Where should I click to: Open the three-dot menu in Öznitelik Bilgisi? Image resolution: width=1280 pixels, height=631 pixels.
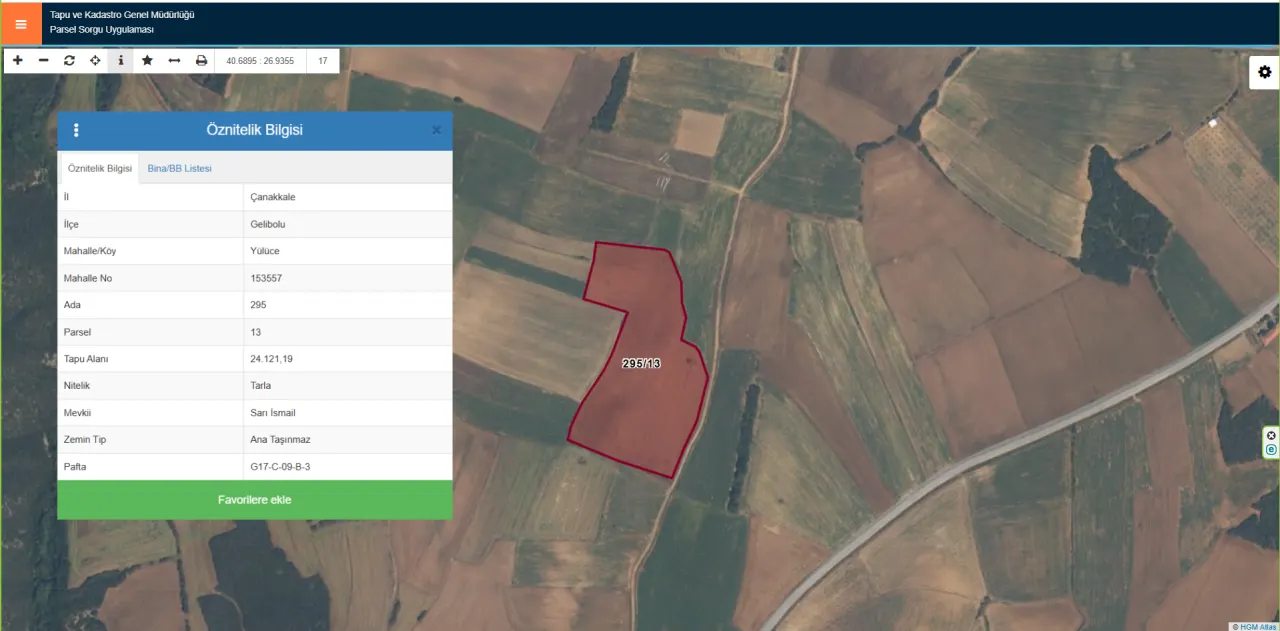pos(76,130)
